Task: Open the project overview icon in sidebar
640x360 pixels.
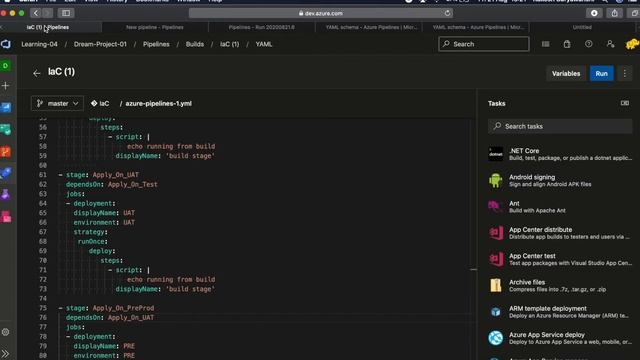Action: tap(6, 66)
